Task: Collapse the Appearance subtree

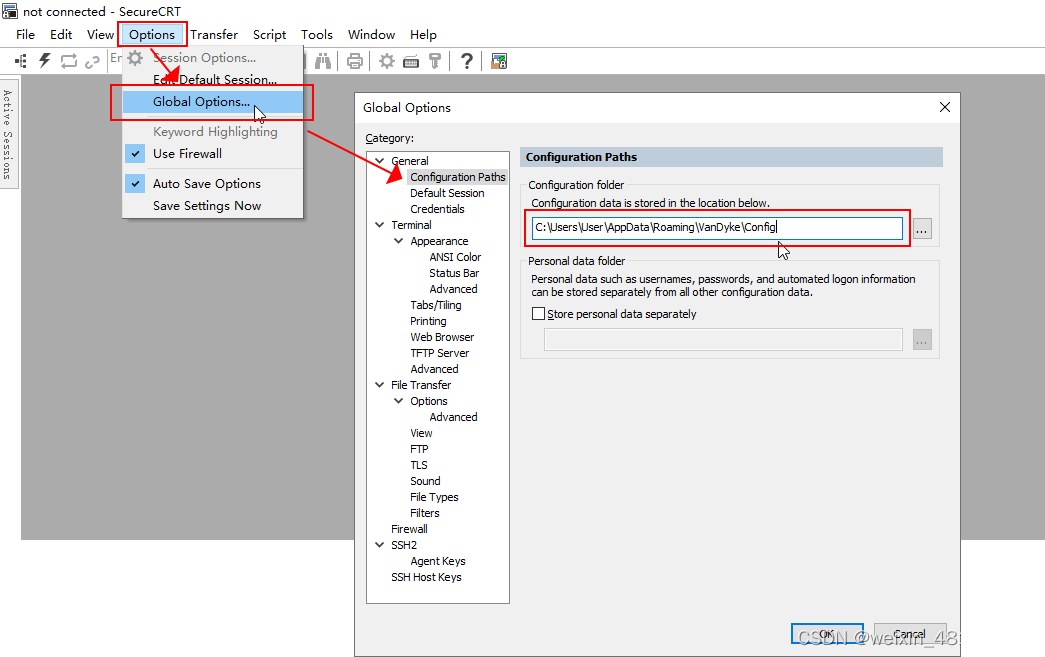Action: pyautogui.click(x=399, y=241)
